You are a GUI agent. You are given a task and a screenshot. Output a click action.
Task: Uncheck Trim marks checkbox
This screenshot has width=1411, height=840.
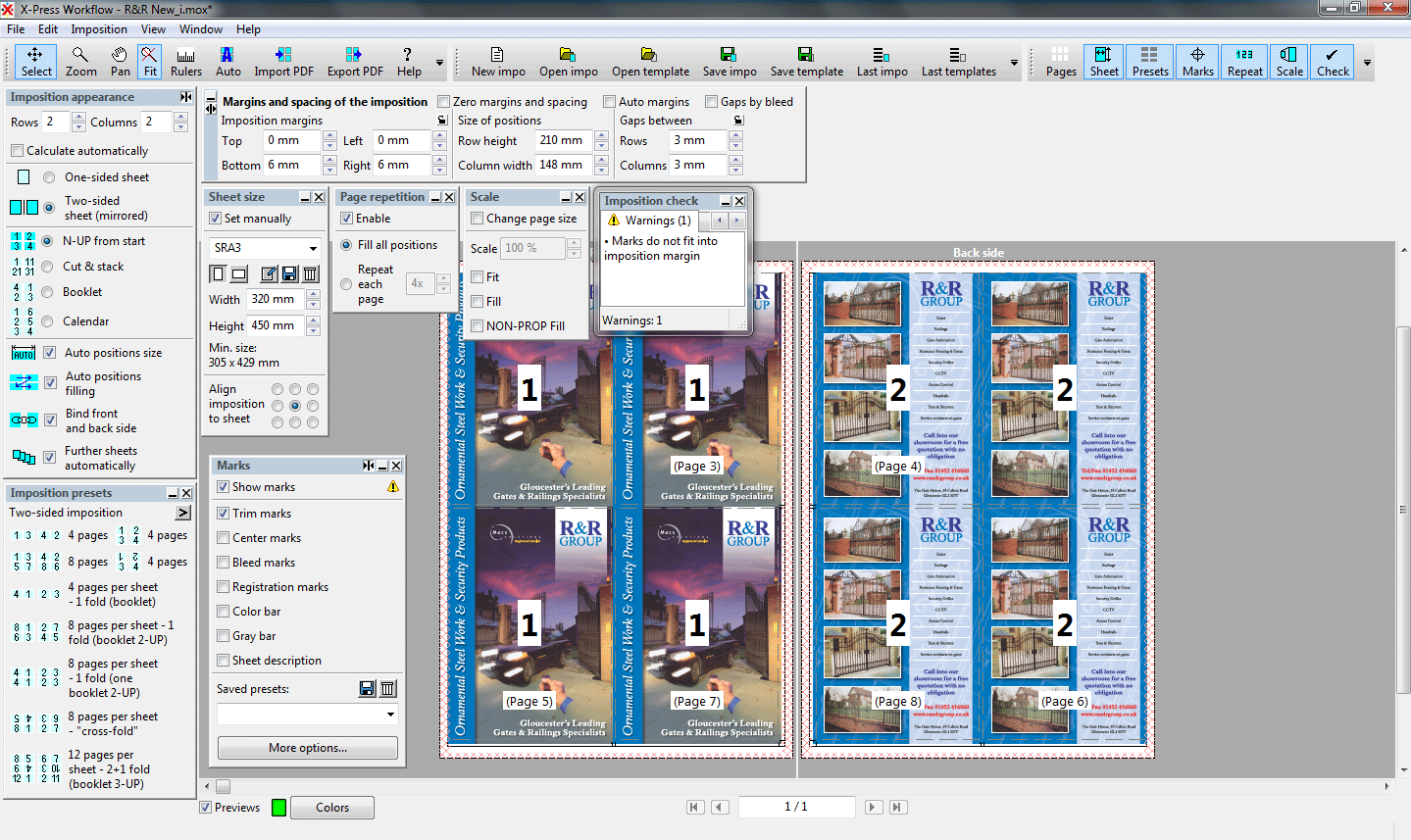click(223, 514)
